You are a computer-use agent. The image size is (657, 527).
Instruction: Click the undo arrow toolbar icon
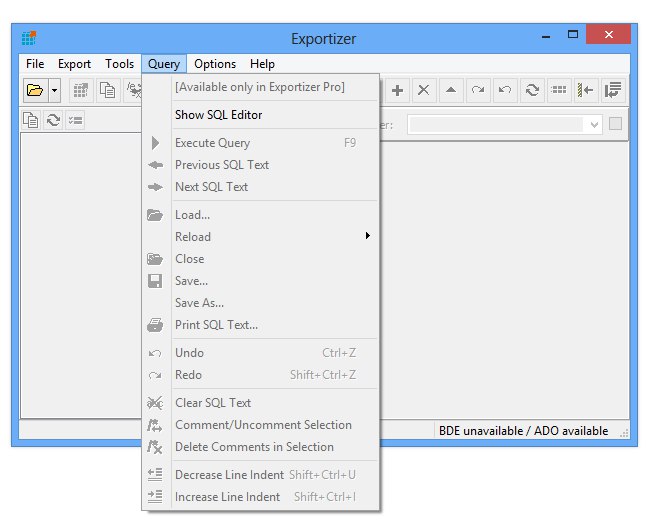(505, 90)
